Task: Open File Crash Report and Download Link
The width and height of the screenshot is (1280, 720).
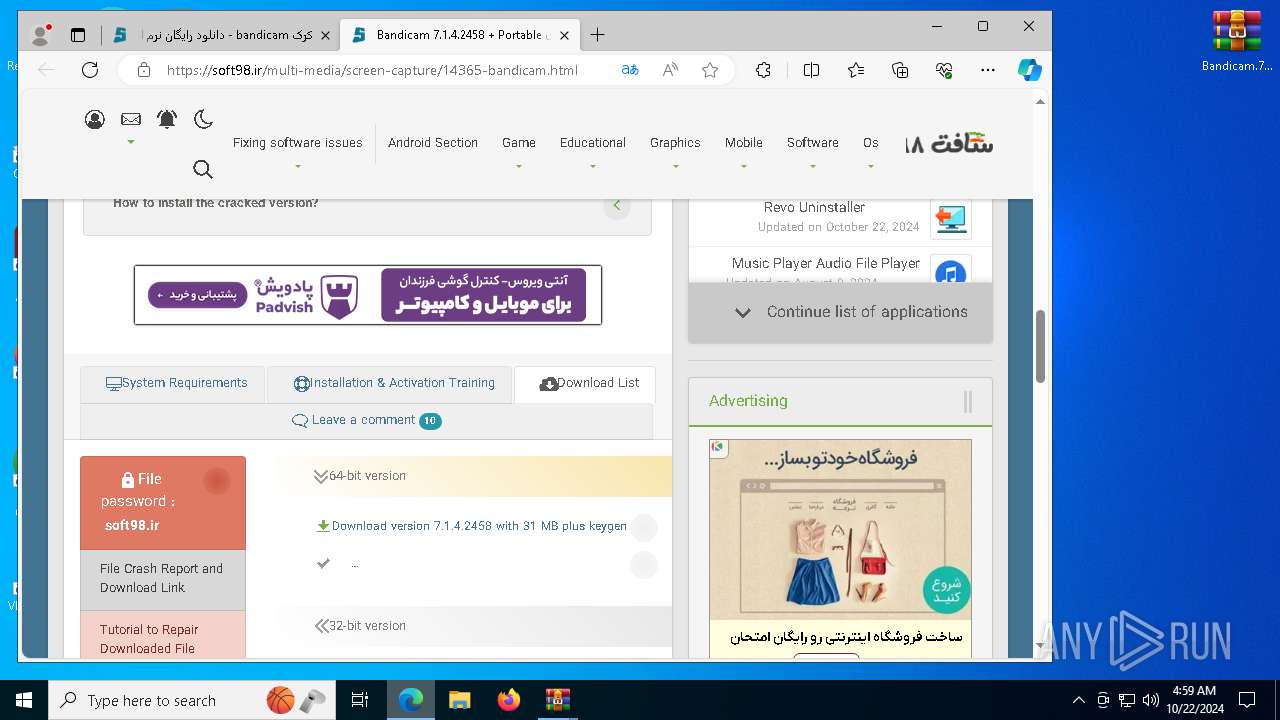Action: click(163, 578)
